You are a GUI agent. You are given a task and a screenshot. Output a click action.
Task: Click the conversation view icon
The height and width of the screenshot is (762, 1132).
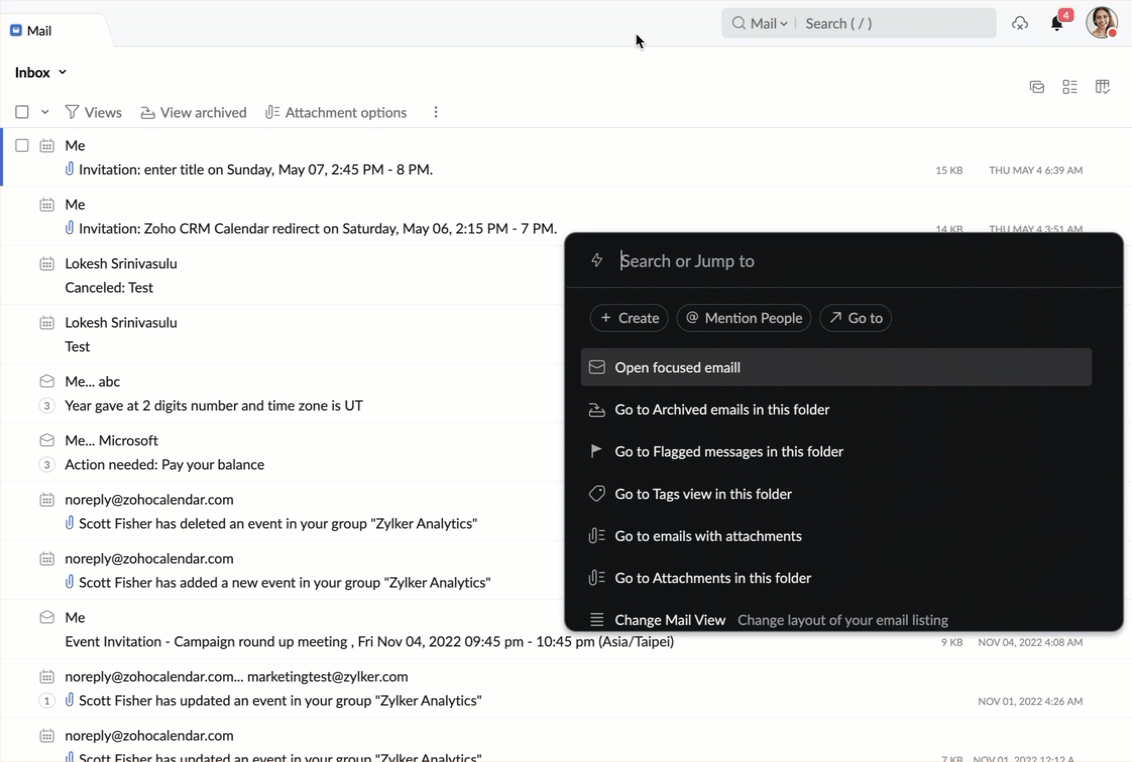(1037, 88)
